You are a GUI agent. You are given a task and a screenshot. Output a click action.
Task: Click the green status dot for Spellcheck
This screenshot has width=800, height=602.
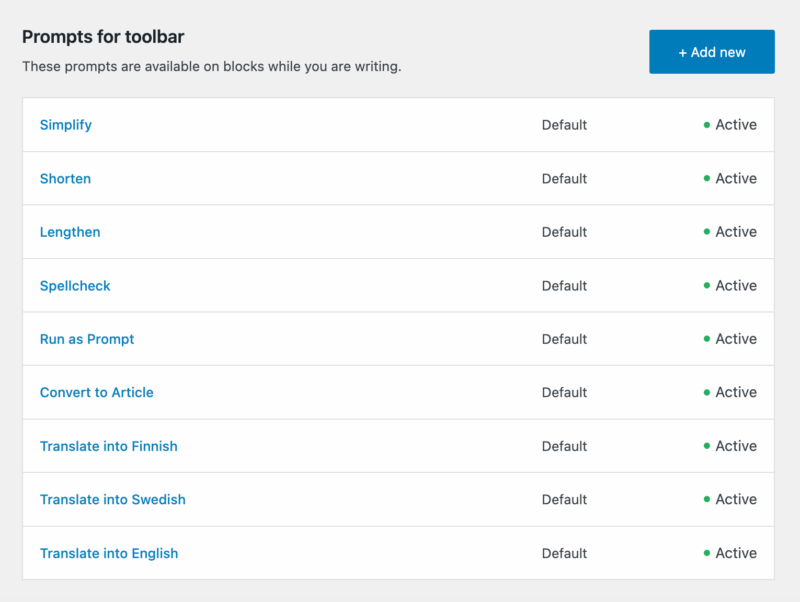707,286
